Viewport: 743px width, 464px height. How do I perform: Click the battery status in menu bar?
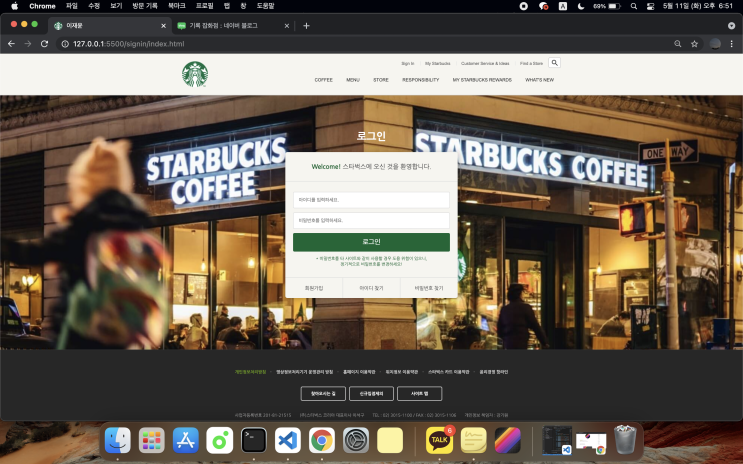tap(607, 6)
